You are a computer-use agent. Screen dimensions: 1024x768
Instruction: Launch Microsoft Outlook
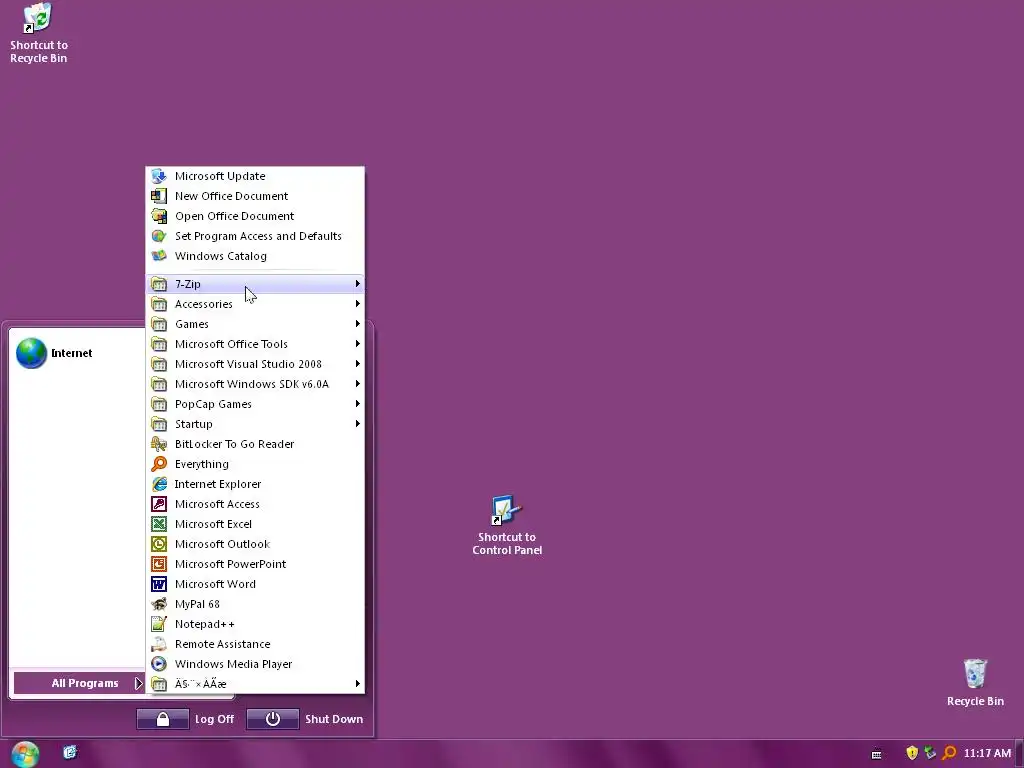coord(255,544)
